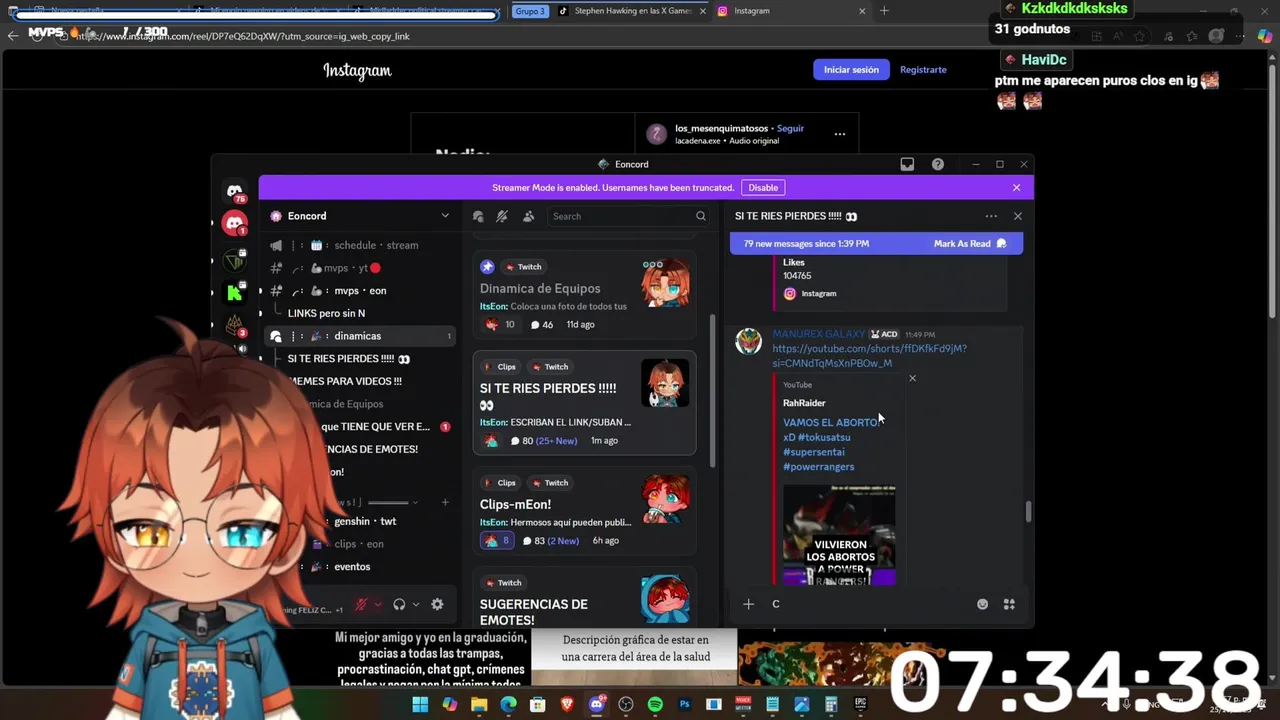Click the YouTube video thumbnail in chat
The image size is (1280, 720).
[839, 535]
